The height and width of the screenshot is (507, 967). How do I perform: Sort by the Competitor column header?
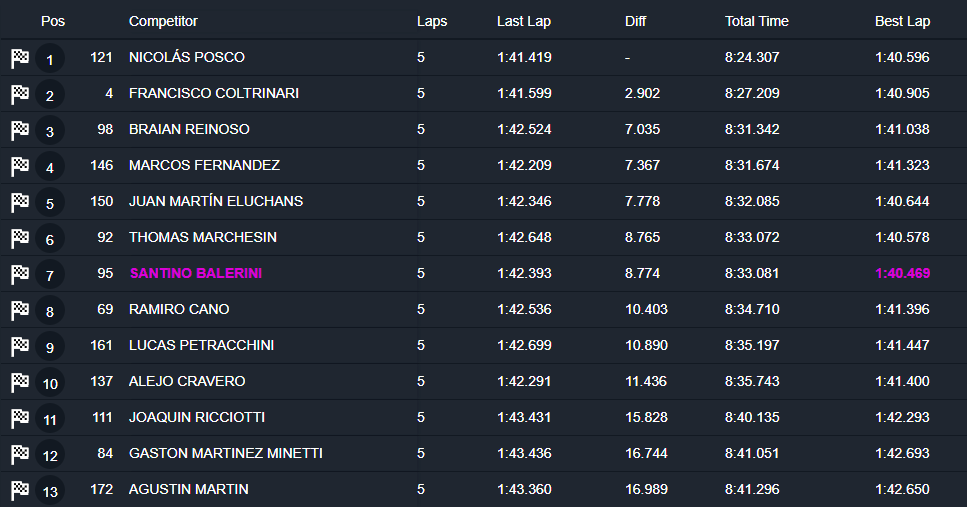[163, 21]
